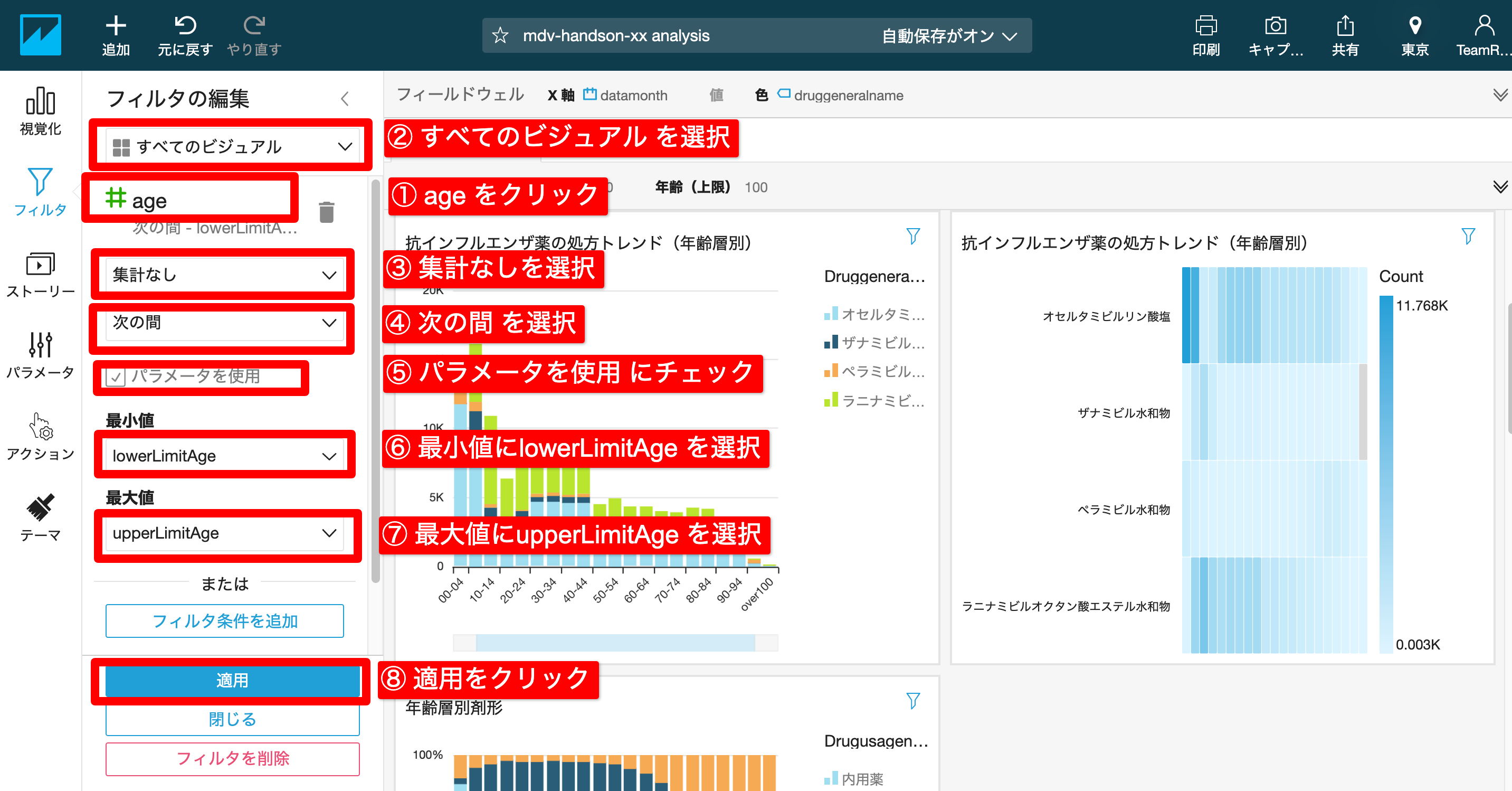Open the アクション panel

(x=40, y=436)
